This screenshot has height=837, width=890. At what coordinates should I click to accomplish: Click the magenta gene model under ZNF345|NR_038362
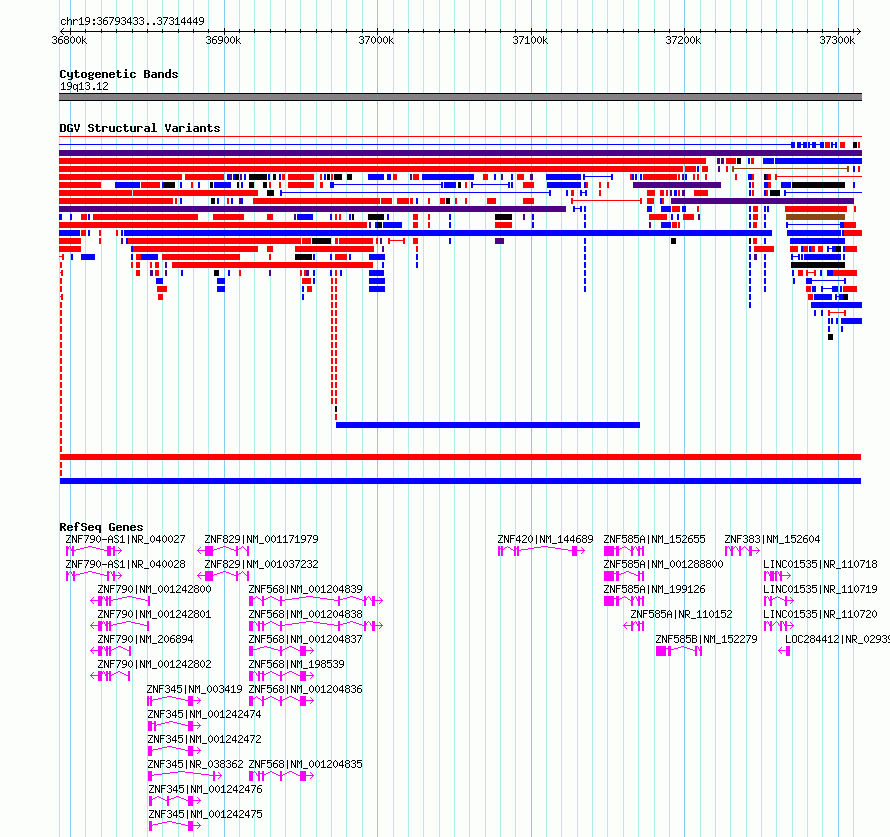click(x=185, y=776)
